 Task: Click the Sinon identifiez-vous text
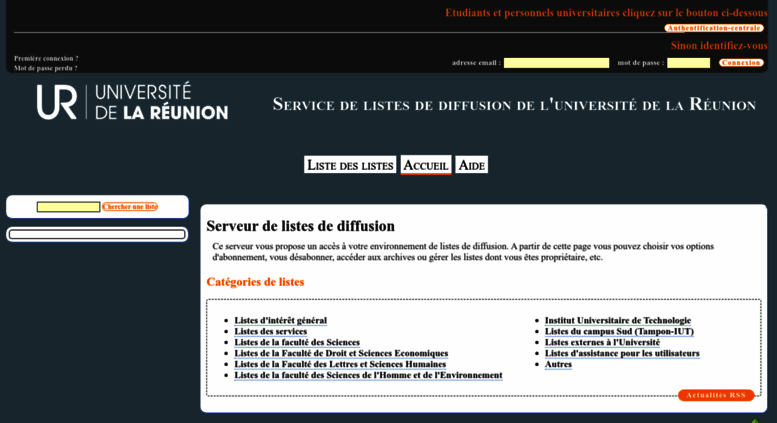[x=719, y=46]
